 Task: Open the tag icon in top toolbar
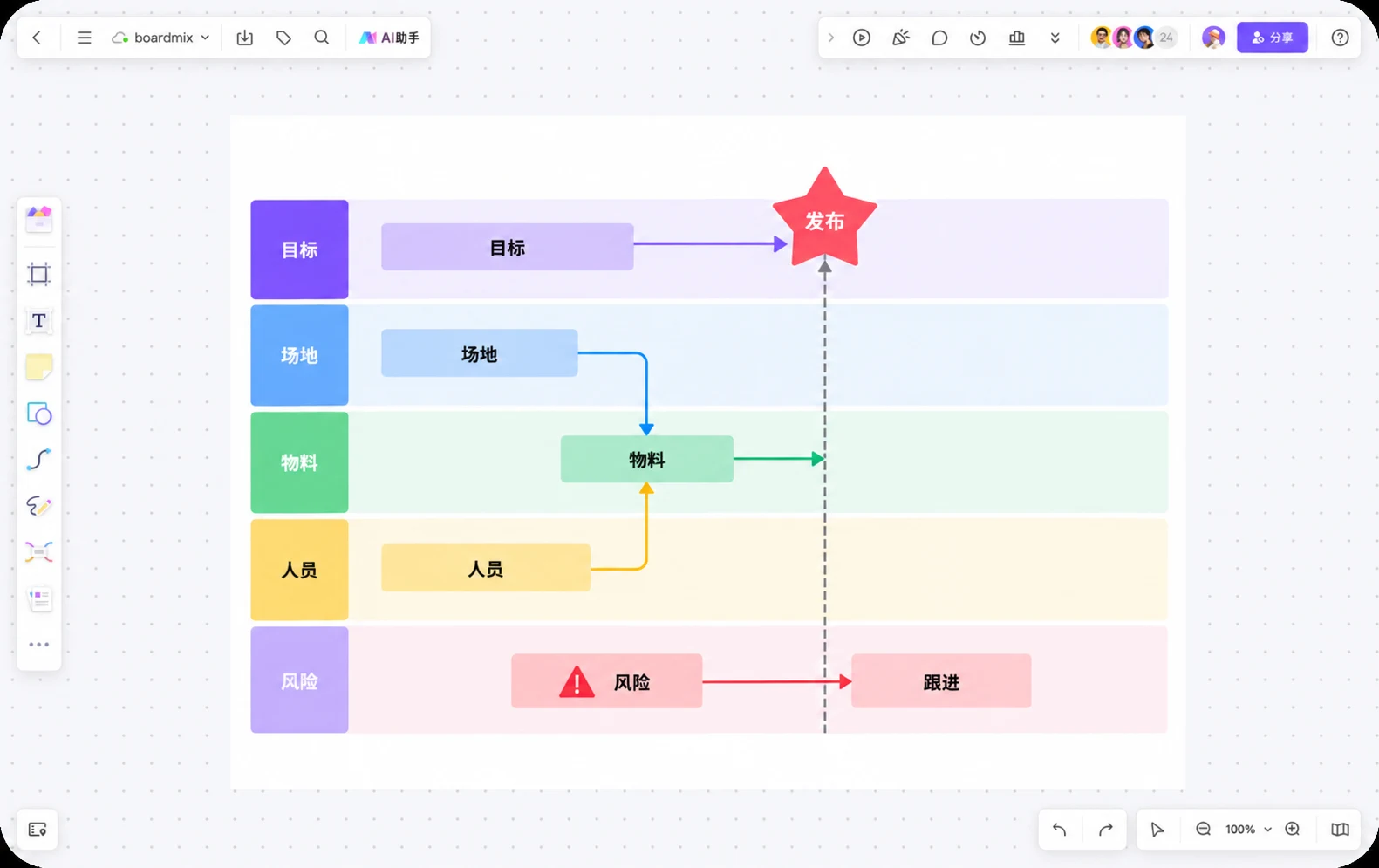[283, 38]
